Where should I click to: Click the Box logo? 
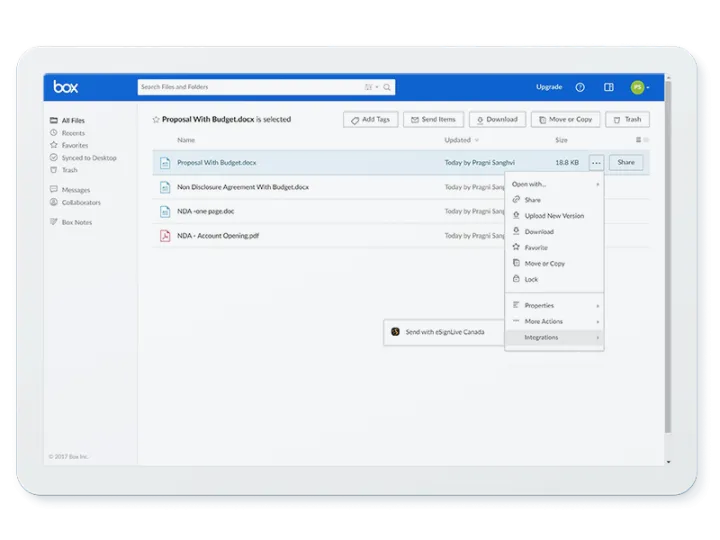point(66,87)
